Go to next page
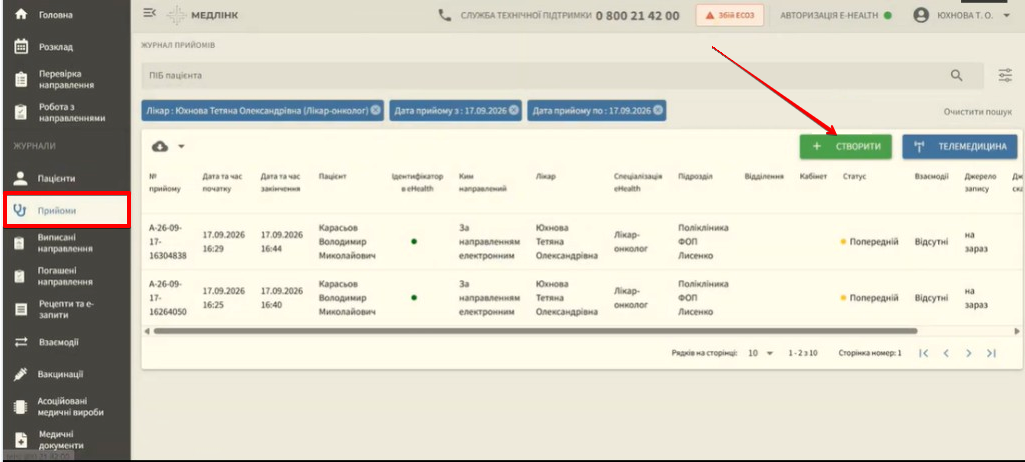Viewport: 1025px width, 462px height. pos(968,353)
